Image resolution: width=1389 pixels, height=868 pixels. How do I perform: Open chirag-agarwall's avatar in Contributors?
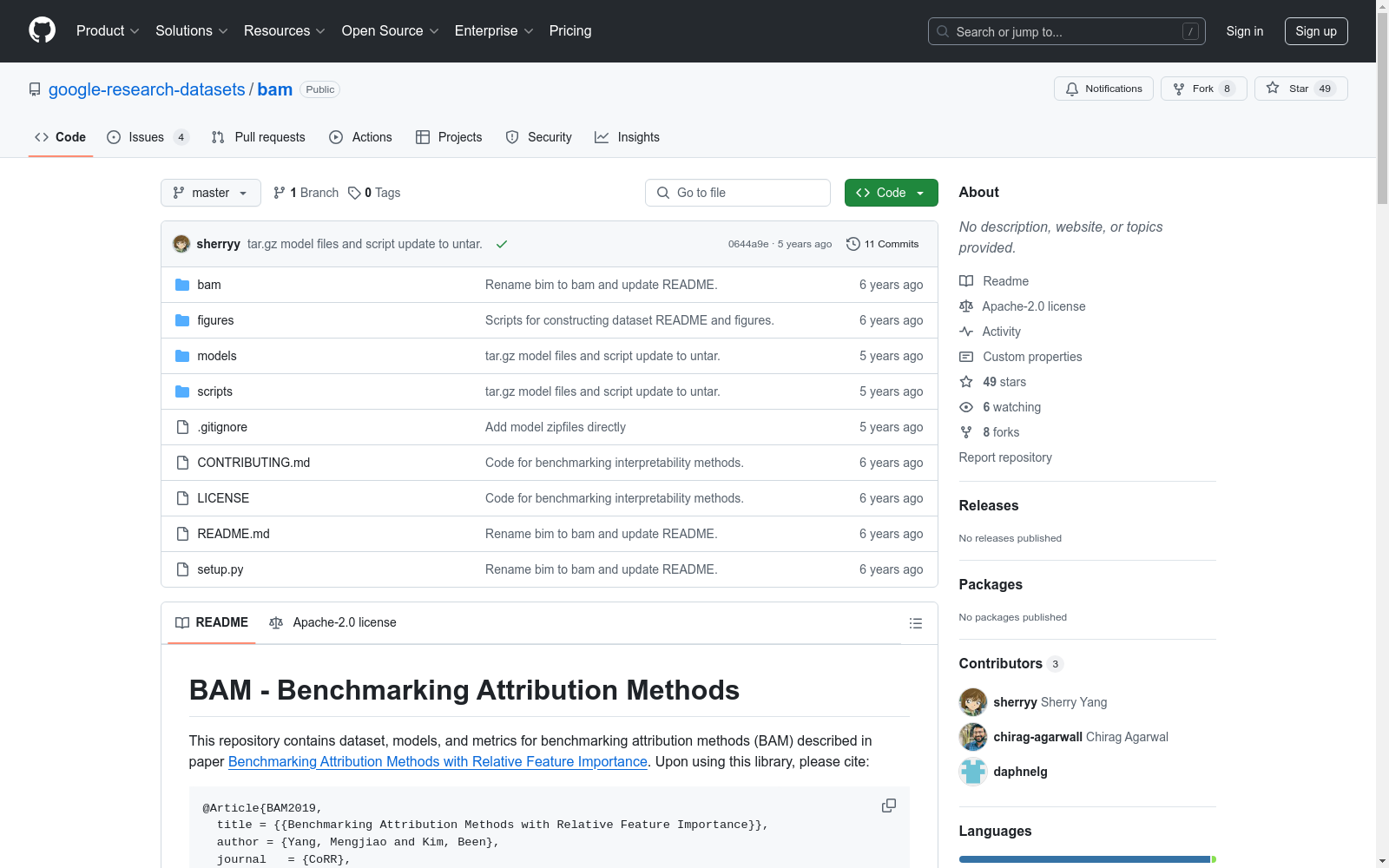[973, 736]
